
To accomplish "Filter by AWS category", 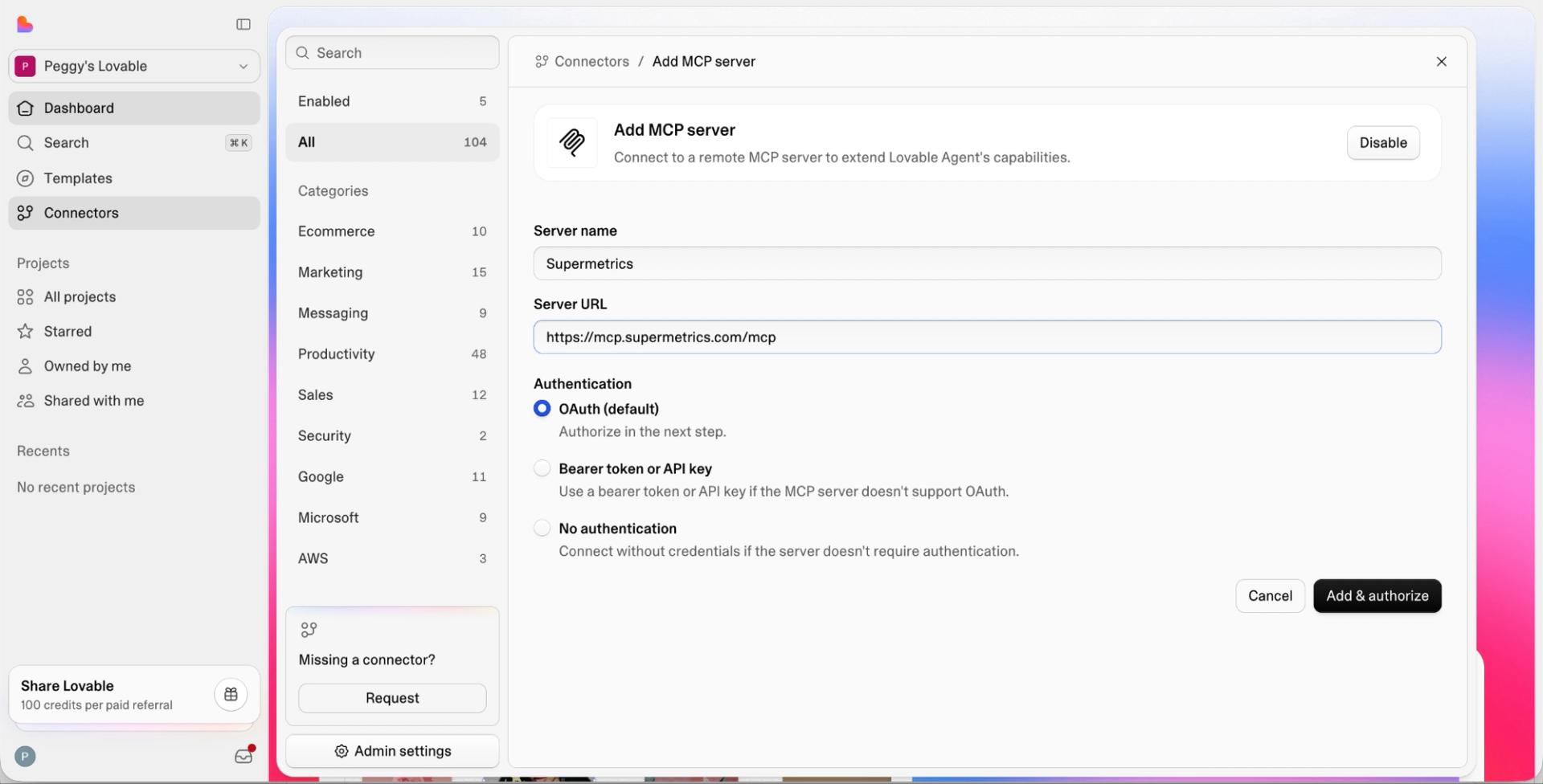I will coord(392,559).
